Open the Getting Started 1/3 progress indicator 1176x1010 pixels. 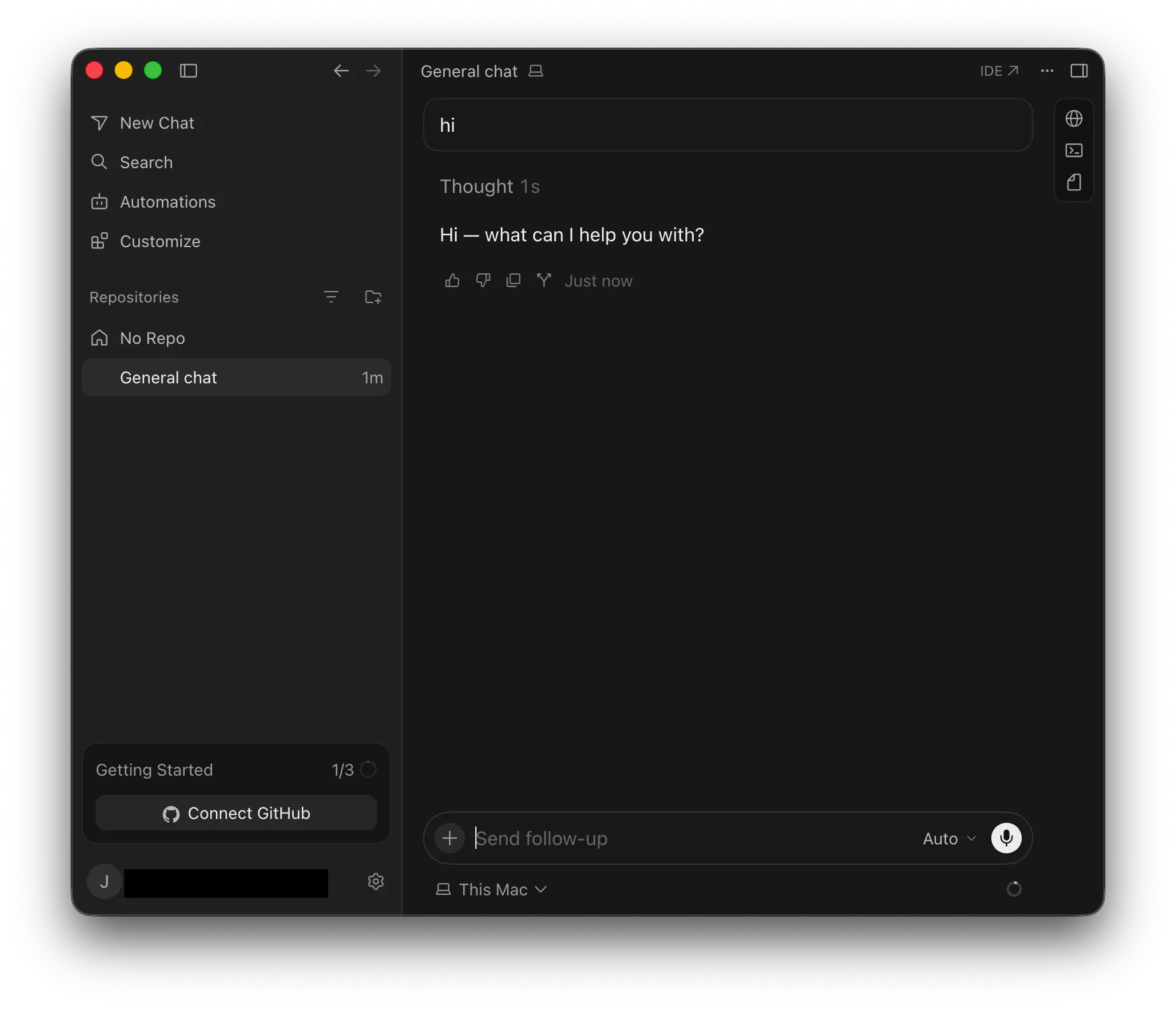coord(355,770)
